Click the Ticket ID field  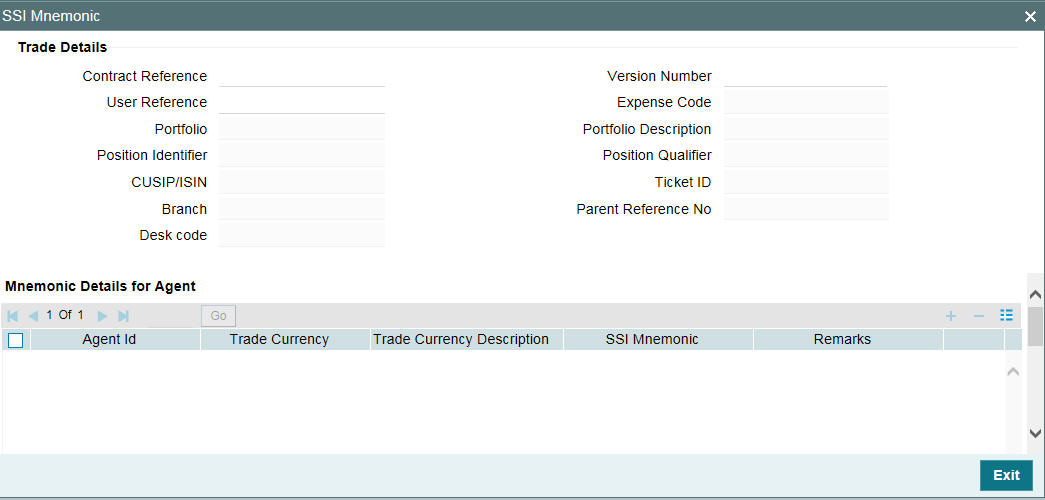[806, 182]
